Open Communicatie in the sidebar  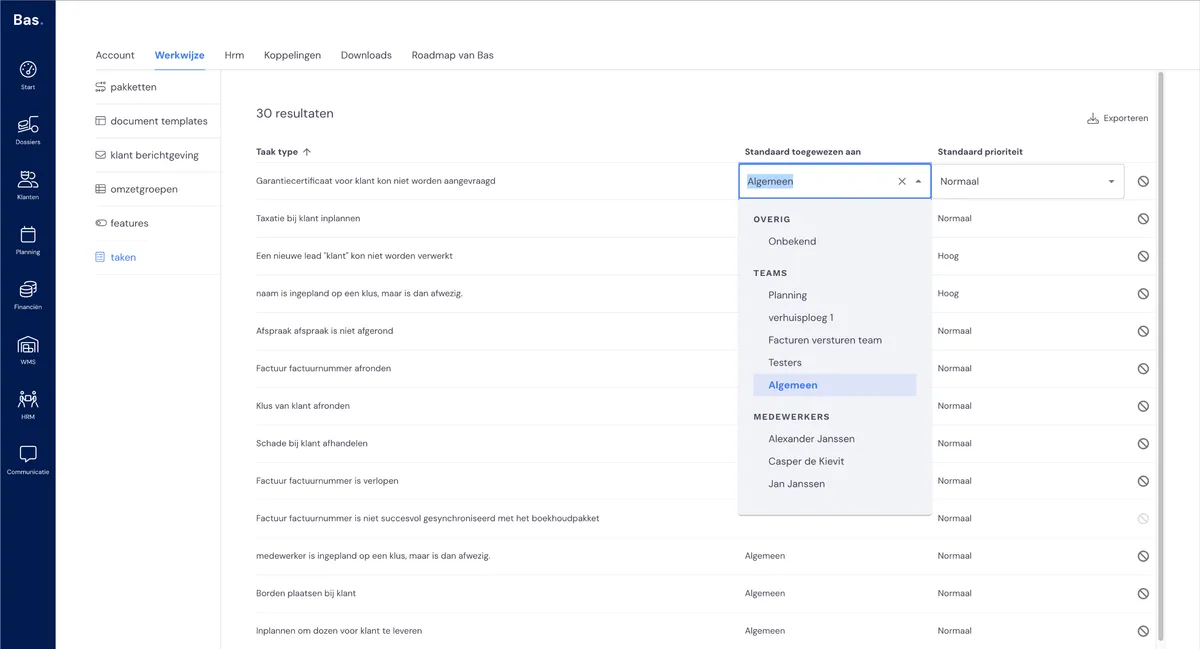tap(28, 459)
